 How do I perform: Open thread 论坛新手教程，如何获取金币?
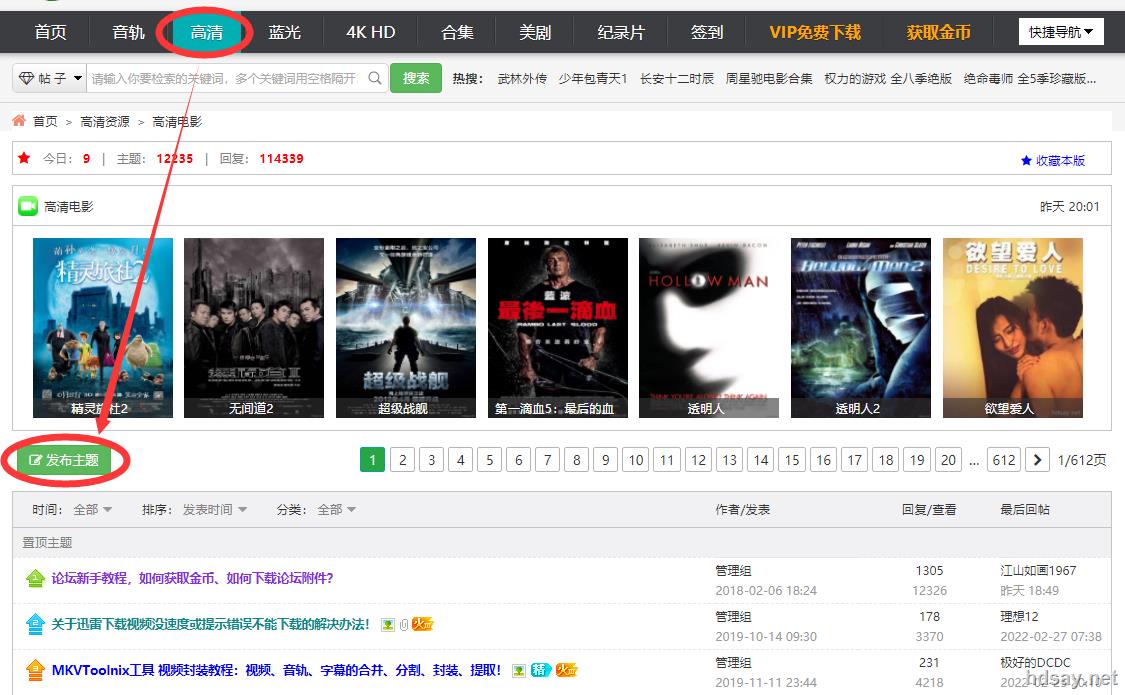(192, 578)
